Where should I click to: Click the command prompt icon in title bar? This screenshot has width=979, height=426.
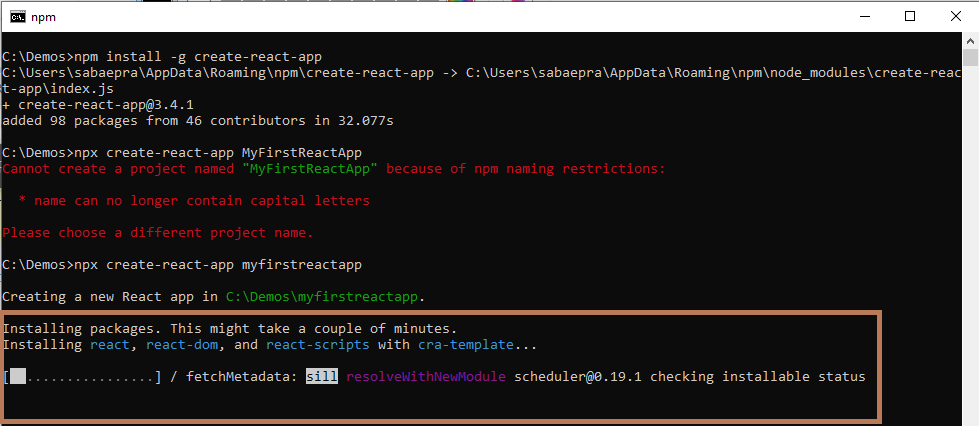tap(17, 17)
